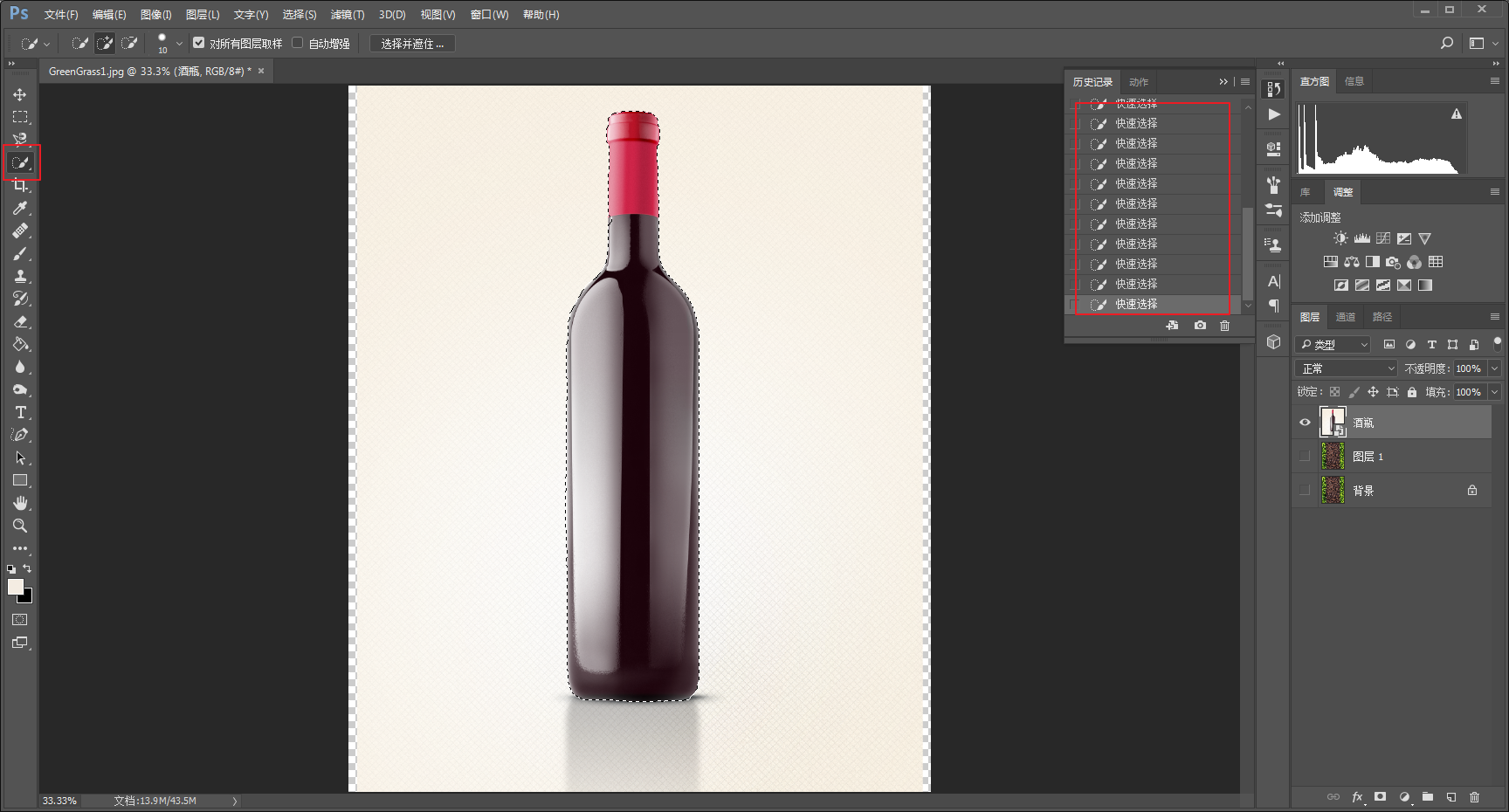Select the Horizontal Type tool
Viewport: 1509px width, 812px height.
(x=20, y=412)
